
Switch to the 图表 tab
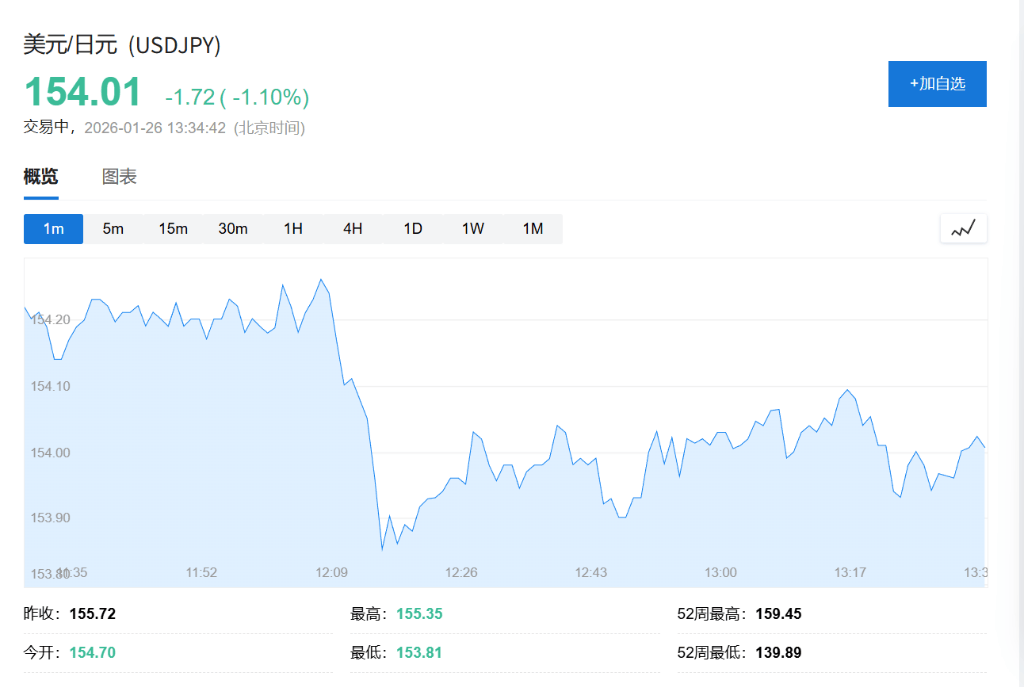click(x=119, y=177)
